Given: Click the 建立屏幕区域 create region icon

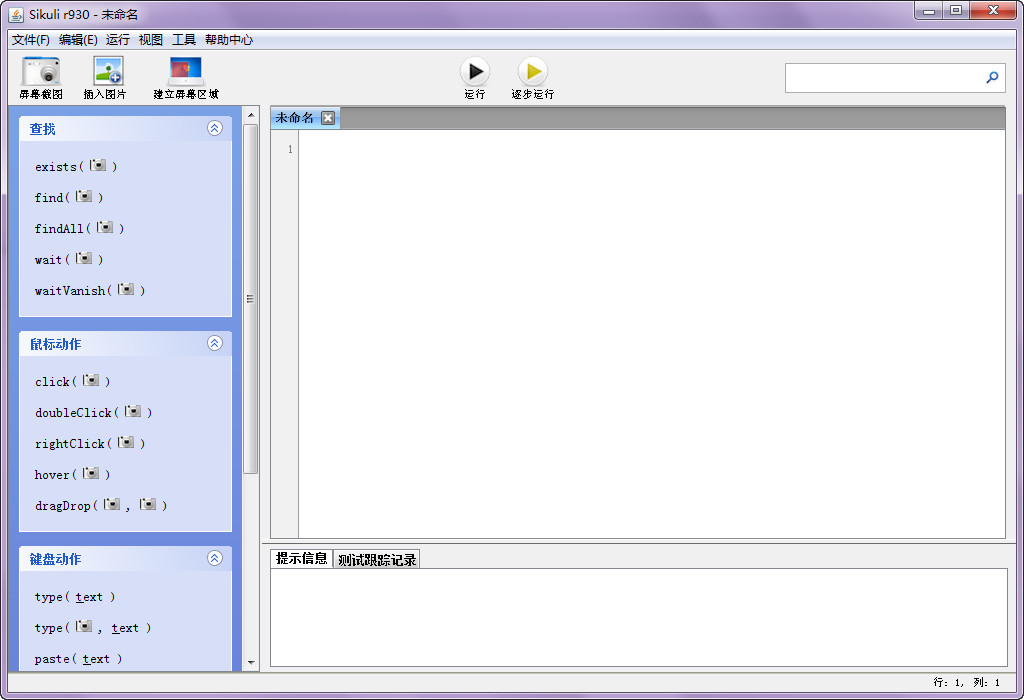Looking at the screenshot, I should point(186,71).
